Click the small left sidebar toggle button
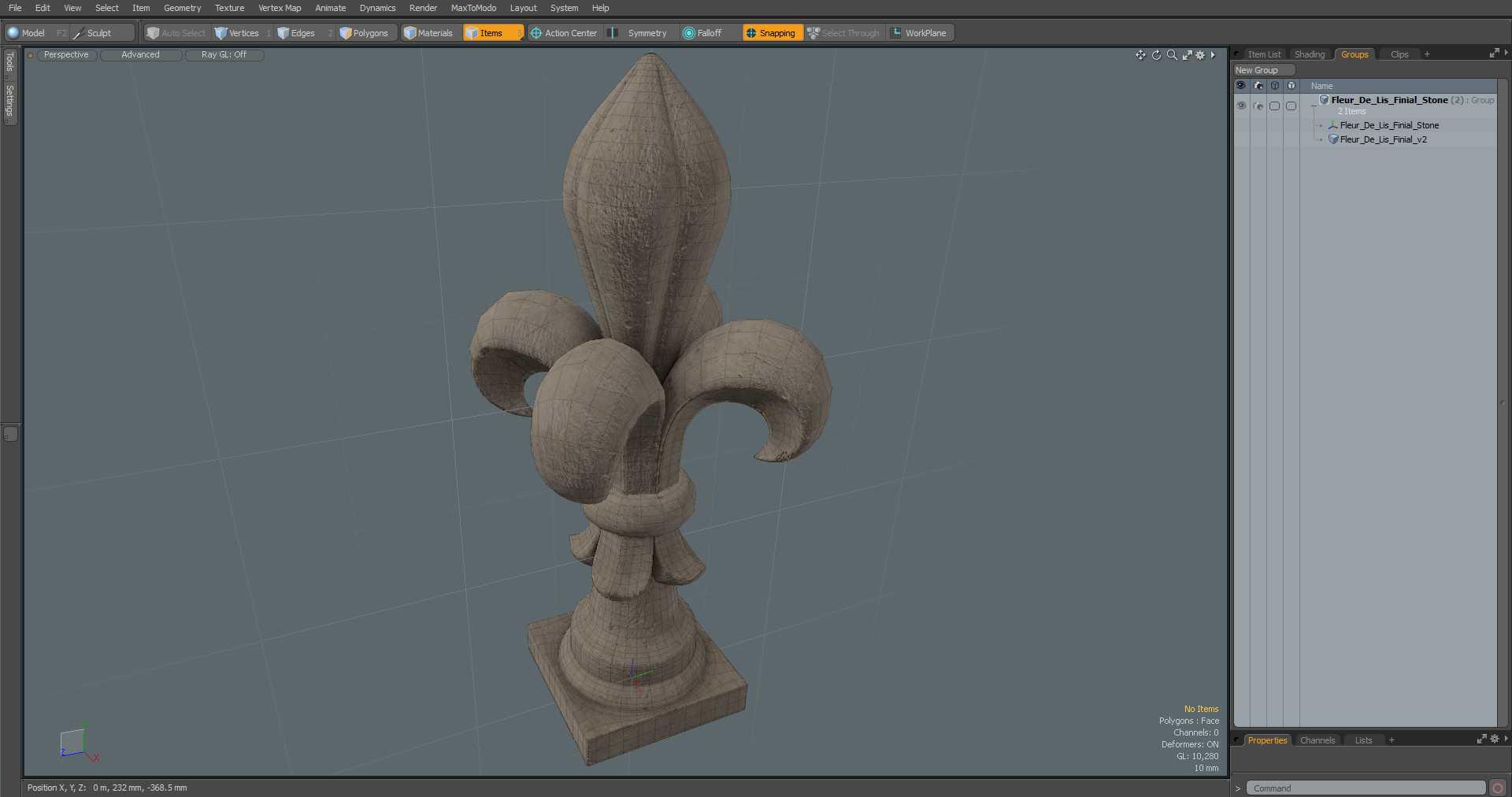 click(x=10, y=434)
